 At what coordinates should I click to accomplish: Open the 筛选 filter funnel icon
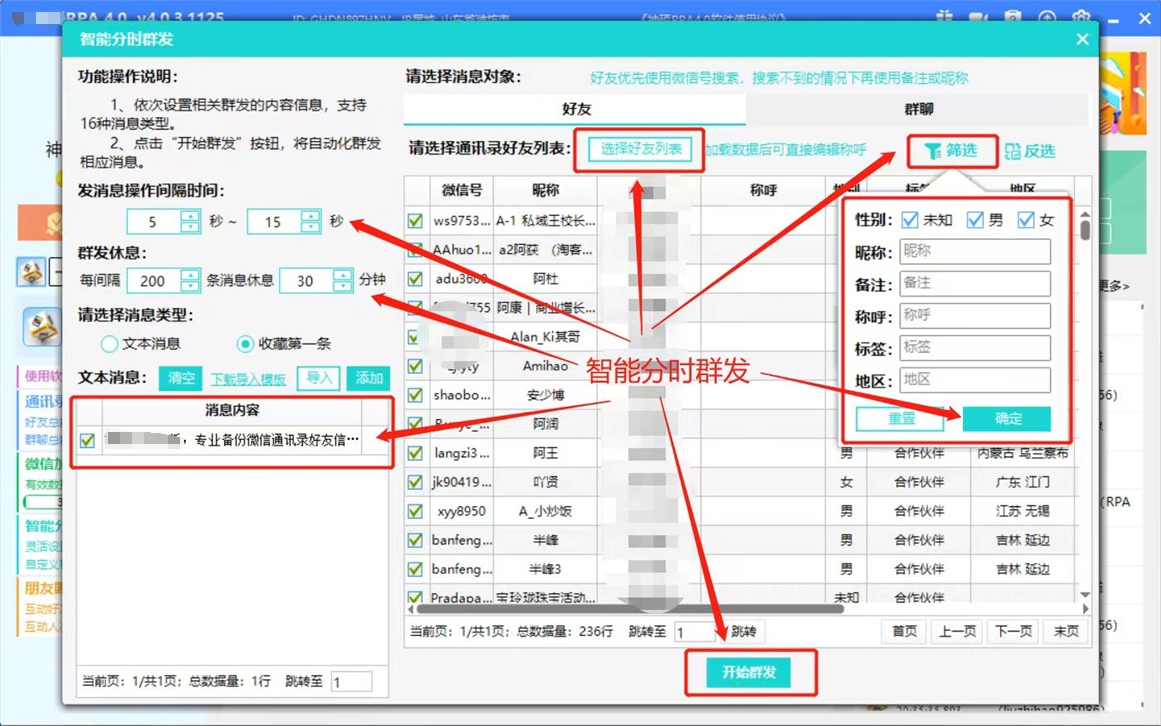932,151
